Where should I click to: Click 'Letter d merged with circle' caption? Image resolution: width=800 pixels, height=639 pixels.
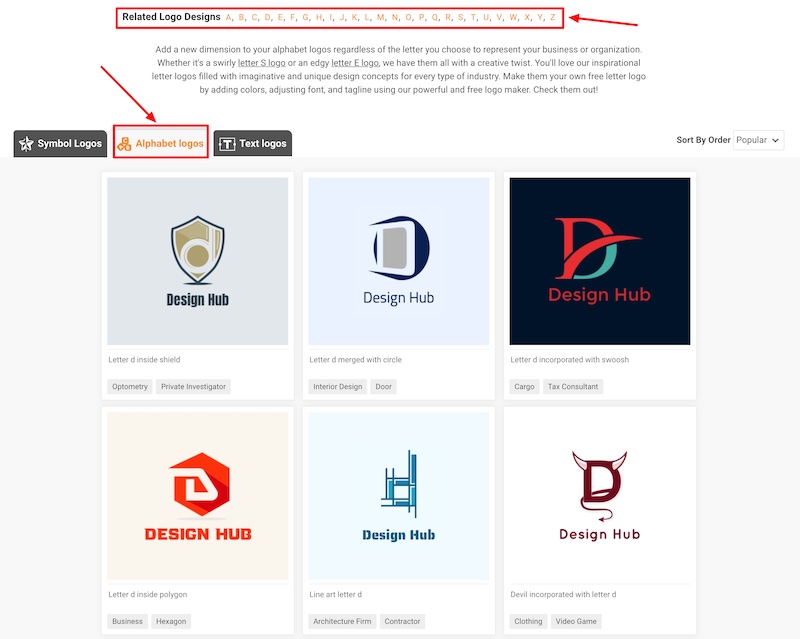pyautogui.click(x=355, y=360)
